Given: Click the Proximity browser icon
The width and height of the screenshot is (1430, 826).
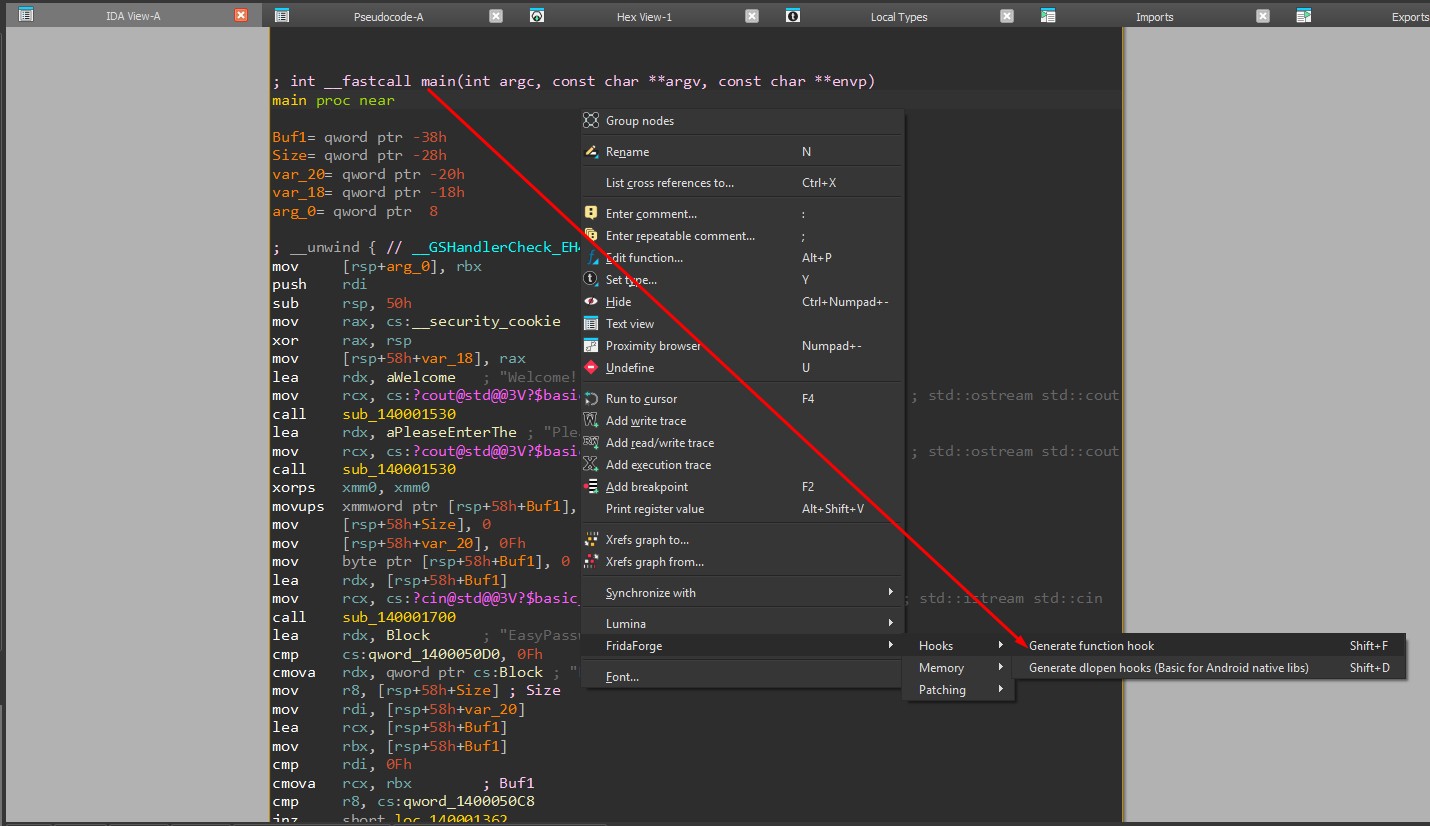Looking at the screenshot, I should pos(591,345).
